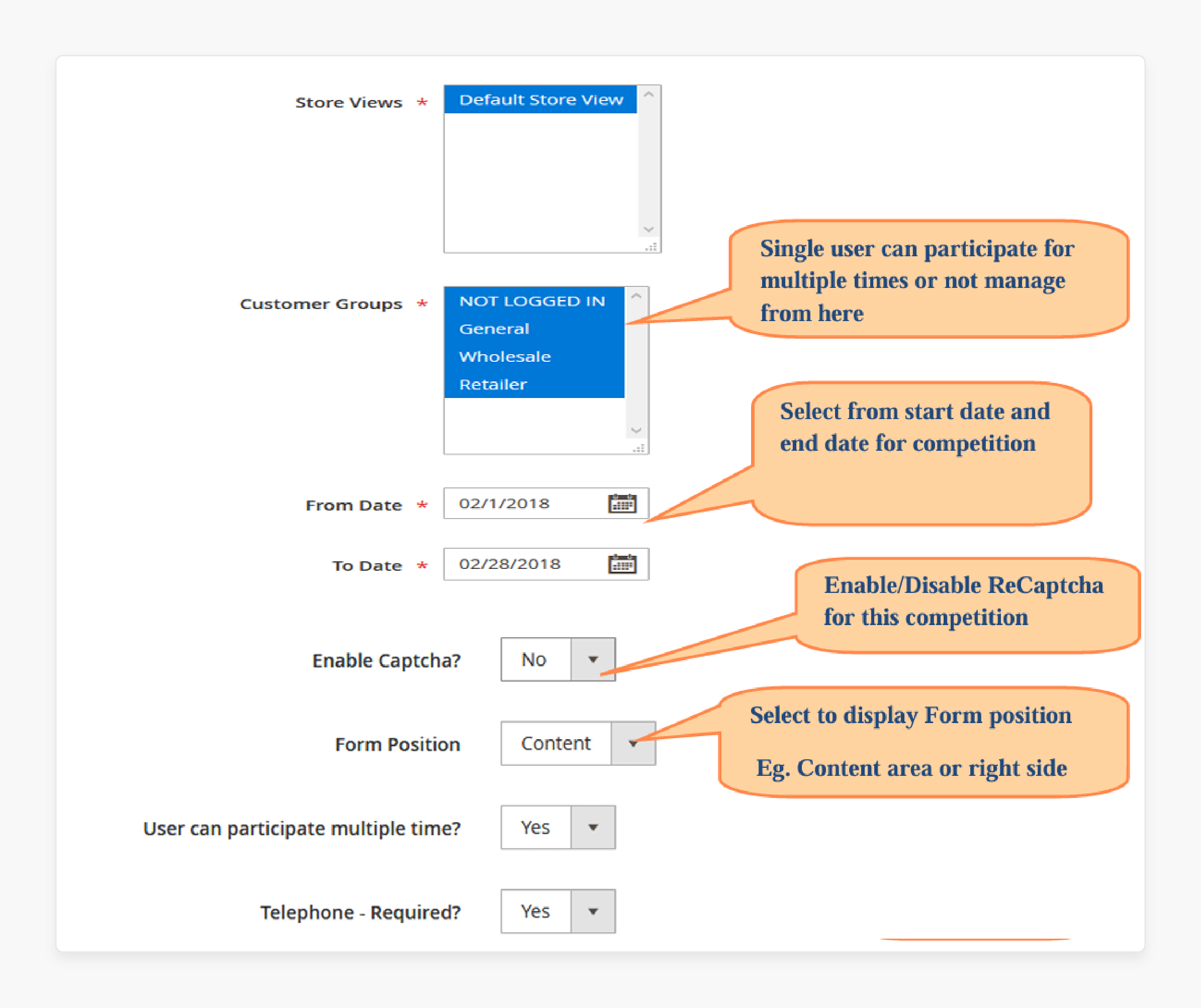Open the Enable Captcha dropdown

click(x=558, y=660)
